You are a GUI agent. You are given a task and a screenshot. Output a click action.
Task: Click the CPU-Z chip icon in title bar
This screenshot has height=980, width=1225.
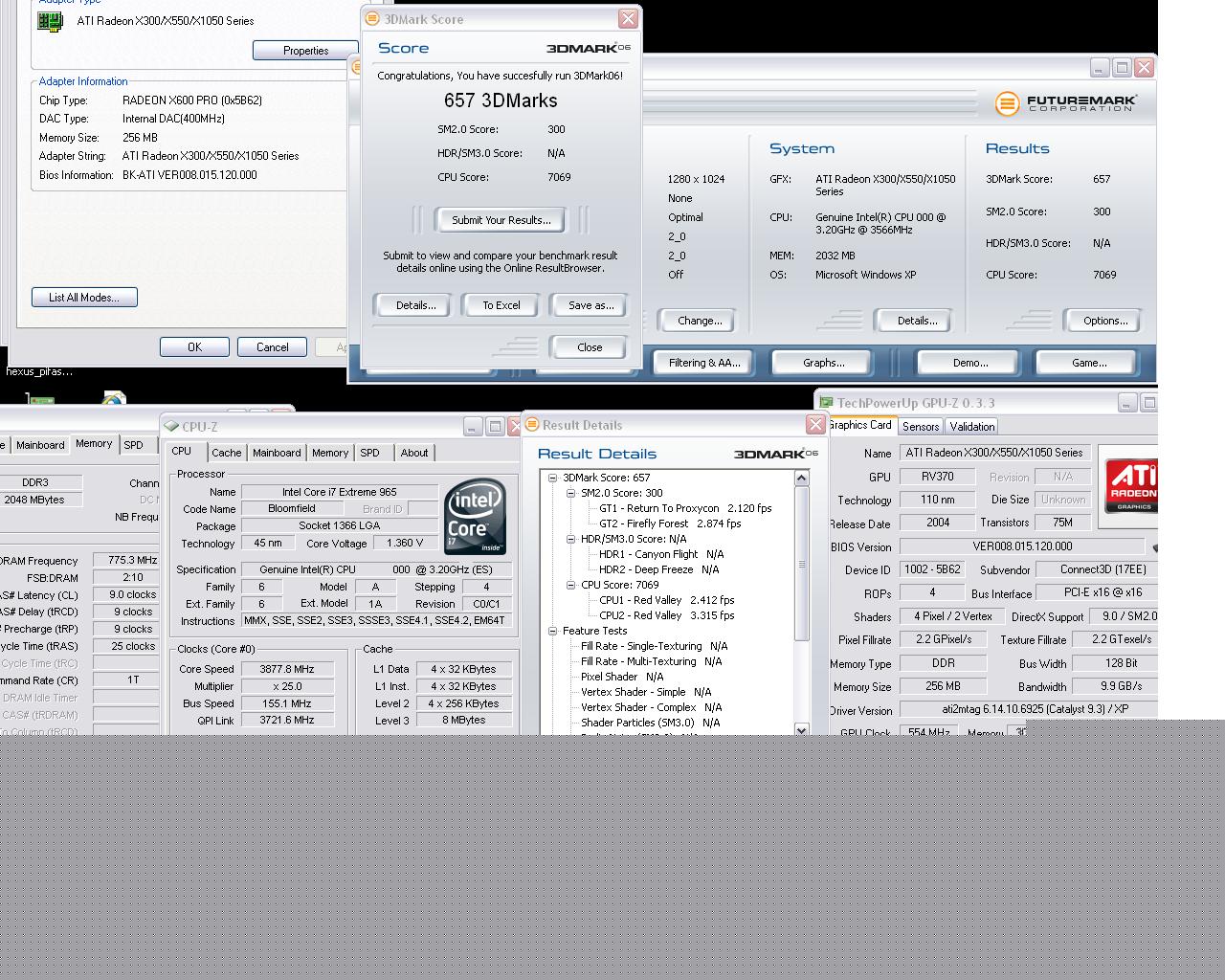[x=171, y=427]
